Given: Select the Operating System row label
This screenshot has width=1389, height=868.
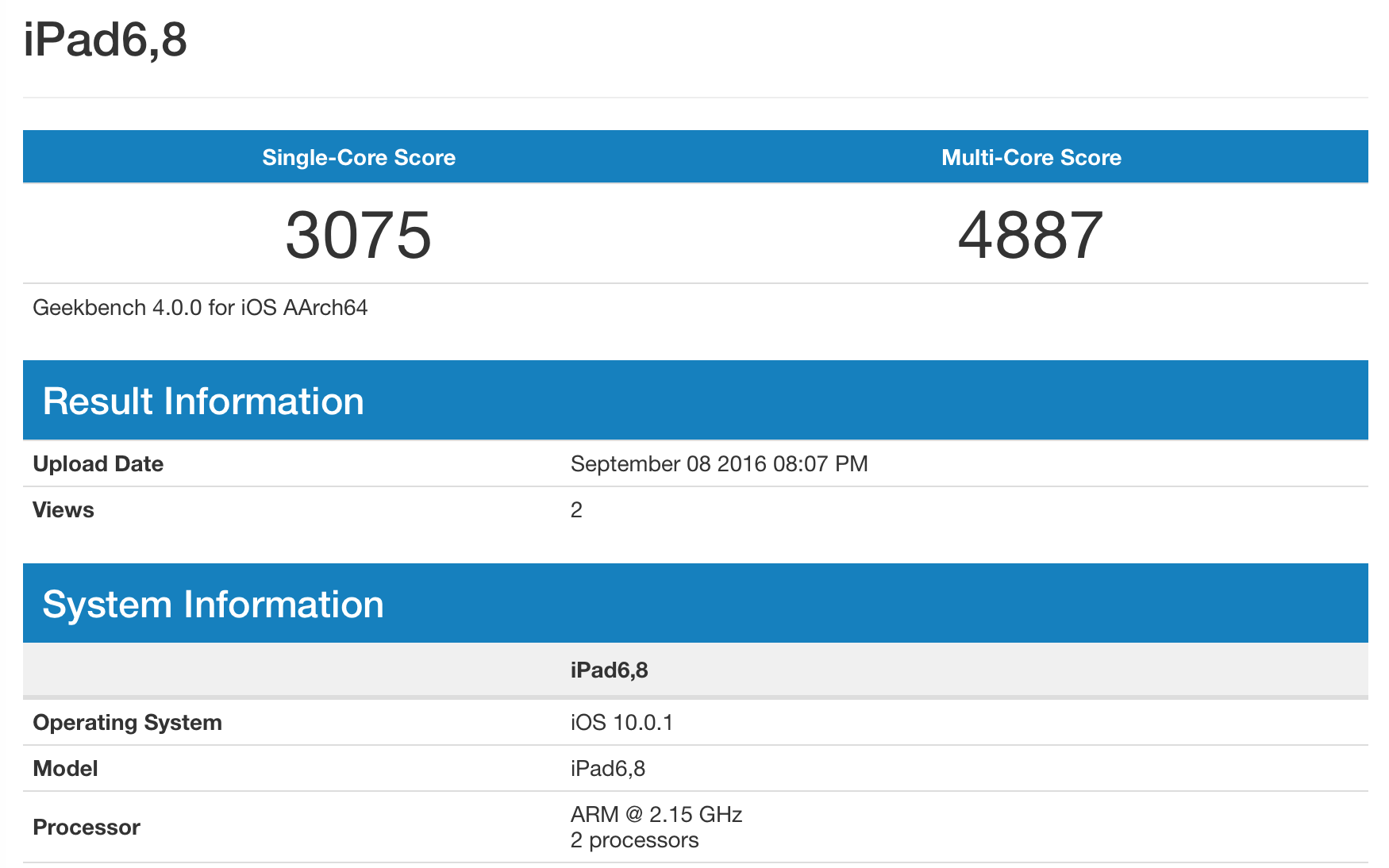Looking at the screenshot, I should coord(127,722).
